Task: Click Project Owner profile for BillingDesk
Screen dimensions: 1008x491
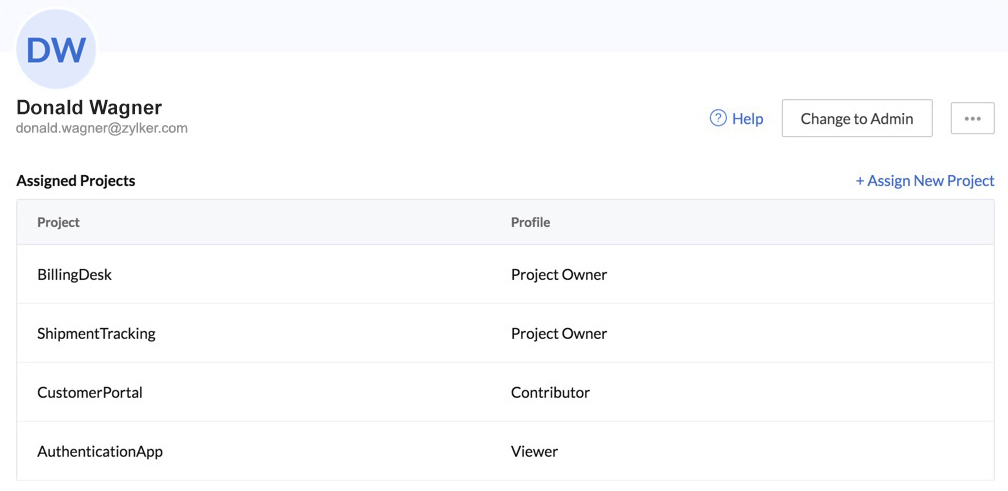Action: point(559,274)
